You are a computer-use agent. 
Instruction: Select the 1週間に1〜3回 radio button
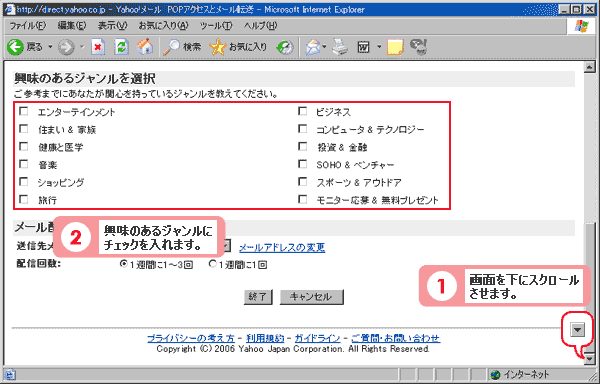tap(124, 264)
